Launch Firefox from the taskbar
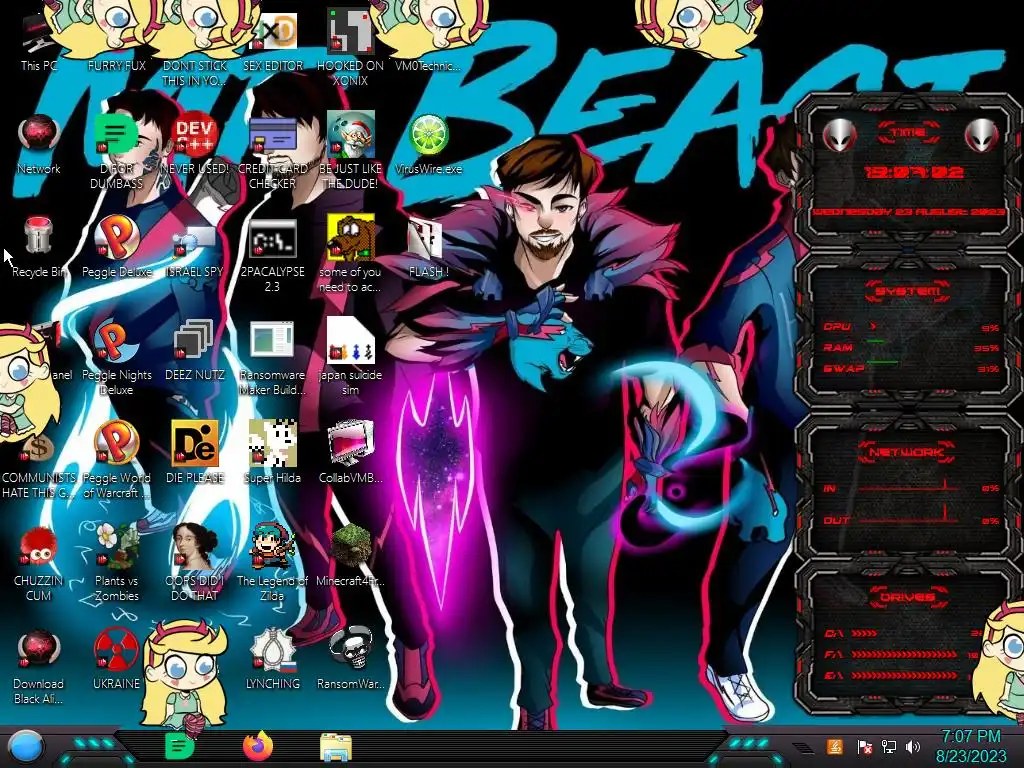This screenshot has width=1024, height=768. [x=258, y=746]
